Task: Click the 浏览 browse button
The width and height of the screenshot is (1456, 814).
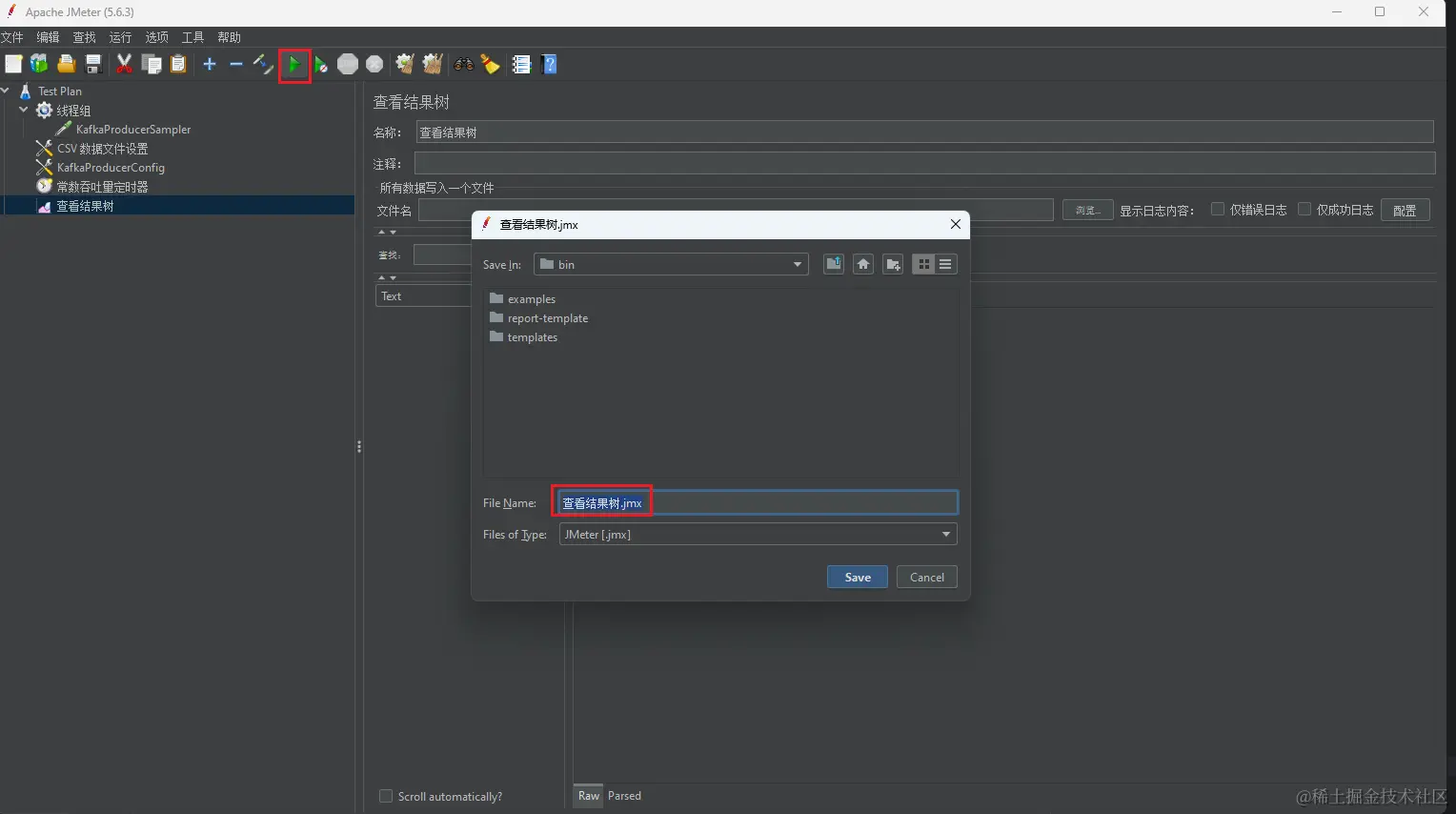Action: coord(1087,210)
